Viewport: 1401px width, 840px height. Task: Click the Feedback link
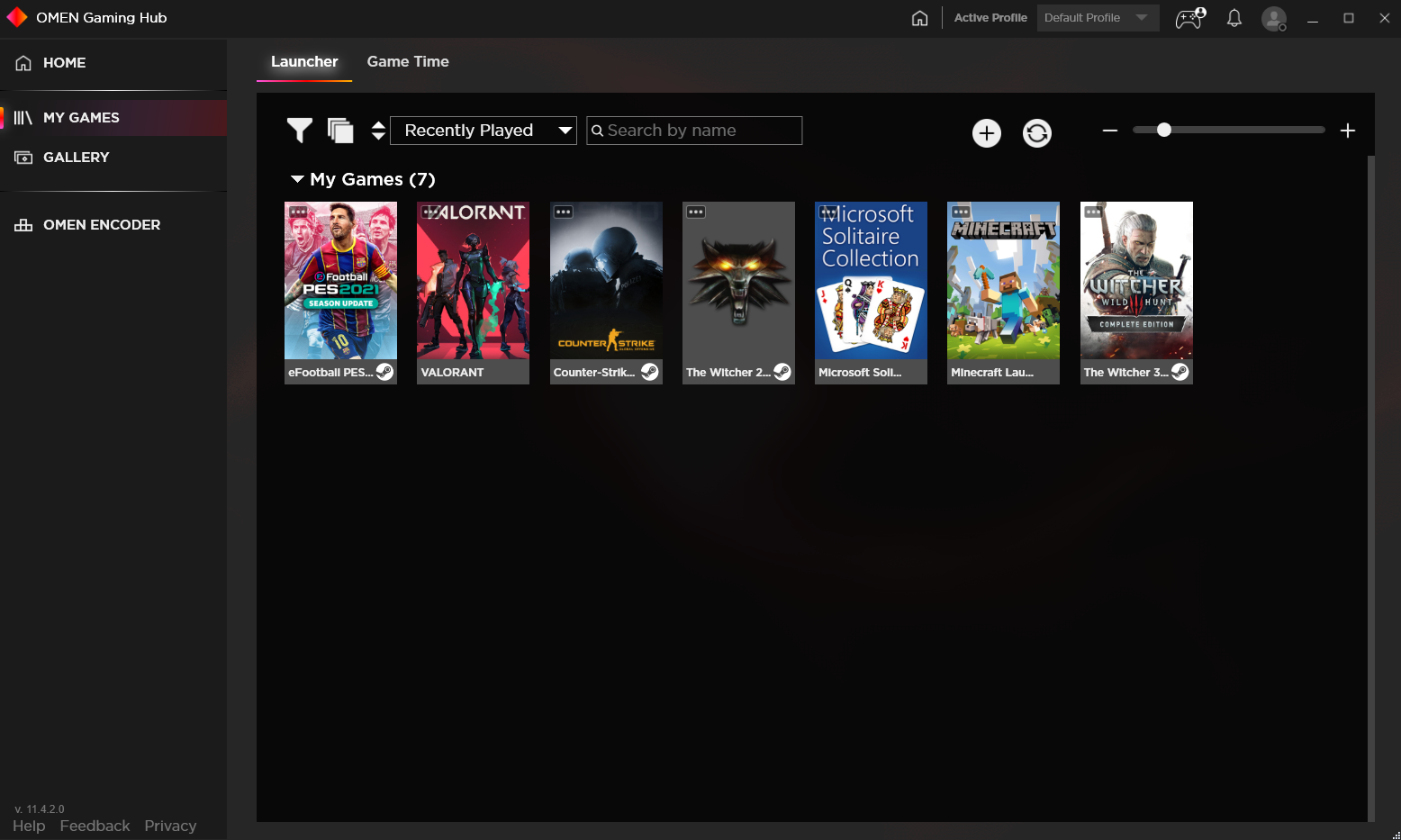[95, 826]
